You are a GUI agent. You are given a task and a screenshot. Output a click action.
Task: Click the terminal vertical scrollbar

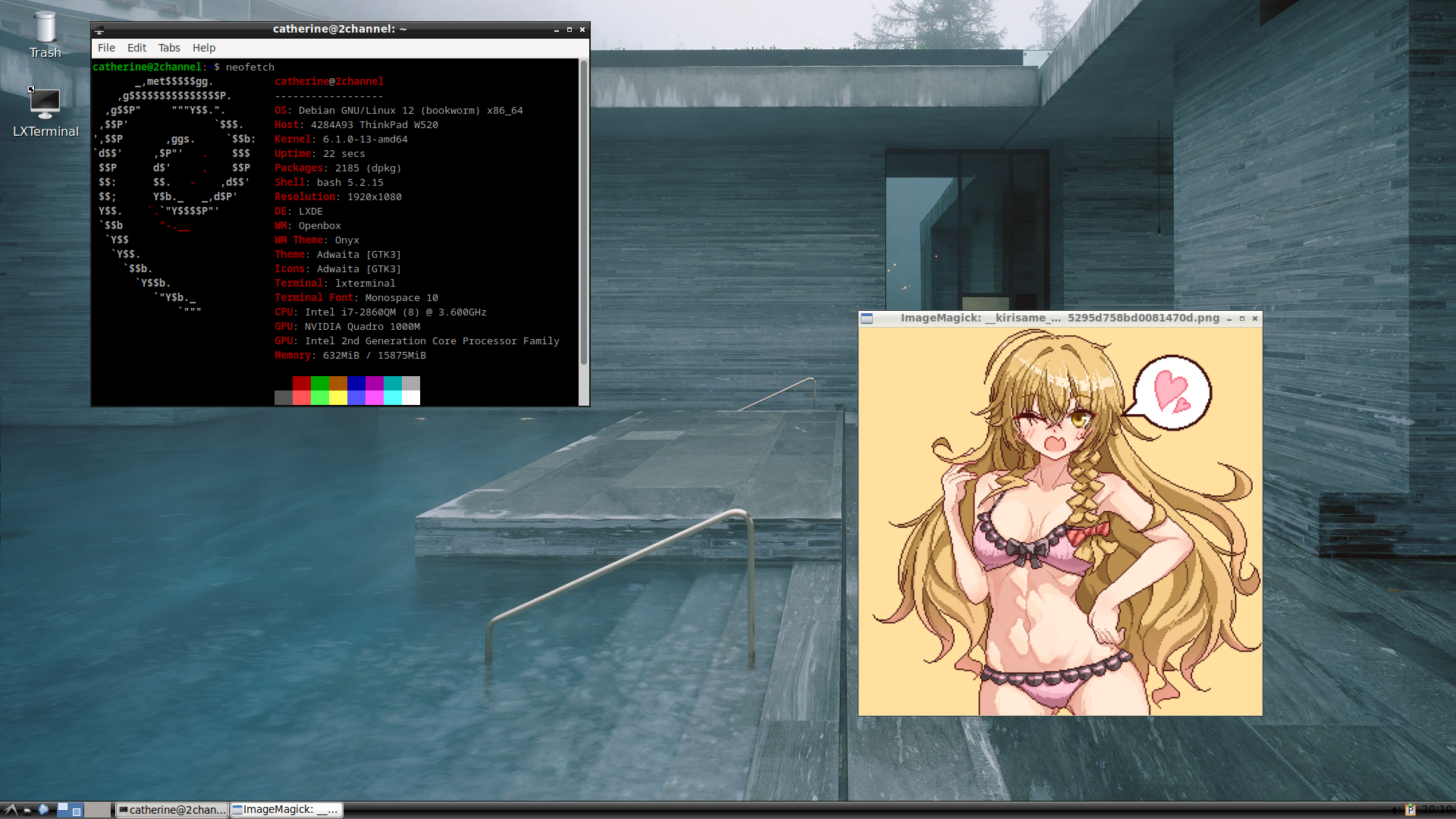click(x=584, y=212)
